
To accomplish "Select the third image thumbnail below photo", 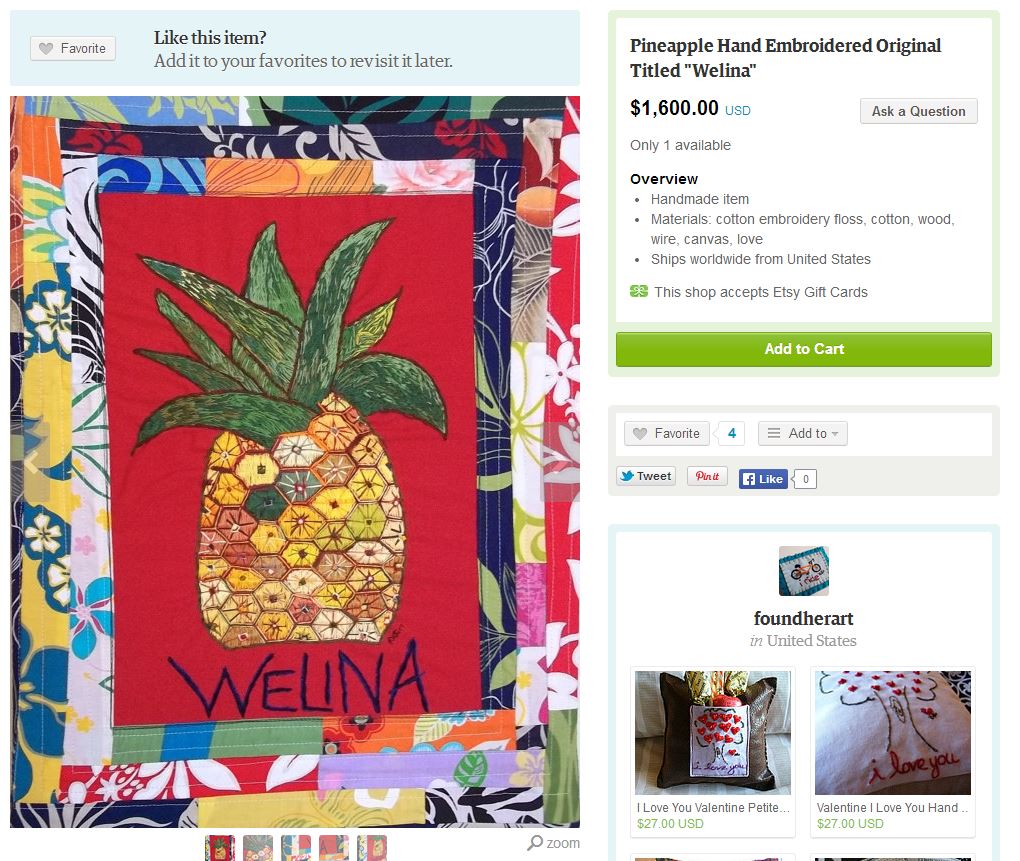I will 296,848.
